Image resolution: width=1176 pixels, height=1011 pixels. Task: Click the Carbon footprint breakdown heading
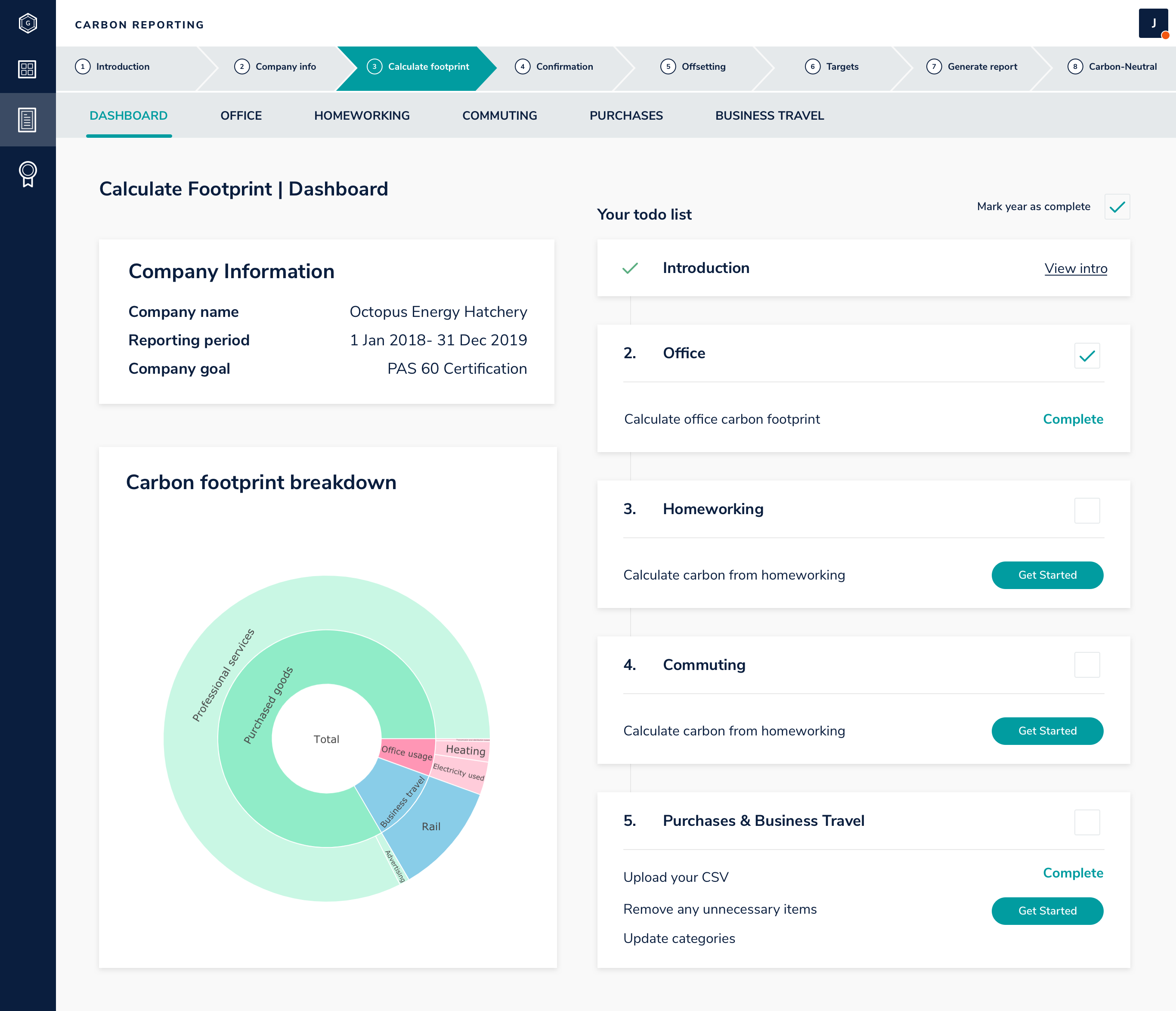(x=261, y=482)
